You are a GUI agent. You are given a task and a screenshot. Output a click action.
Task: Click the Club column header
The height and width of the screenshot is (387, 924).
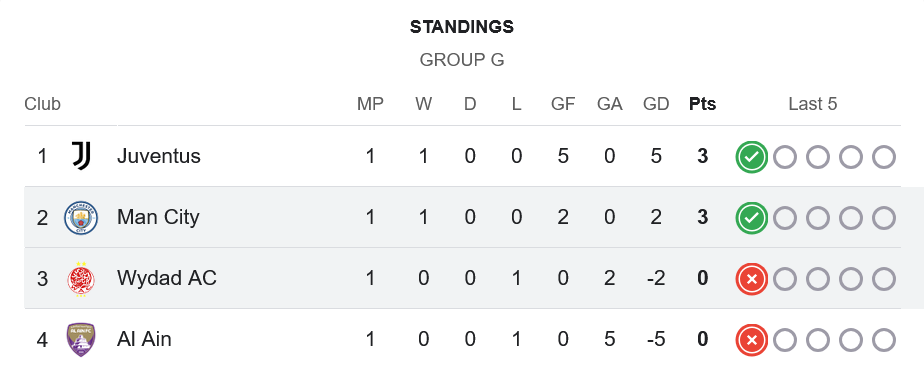point(42,104)
